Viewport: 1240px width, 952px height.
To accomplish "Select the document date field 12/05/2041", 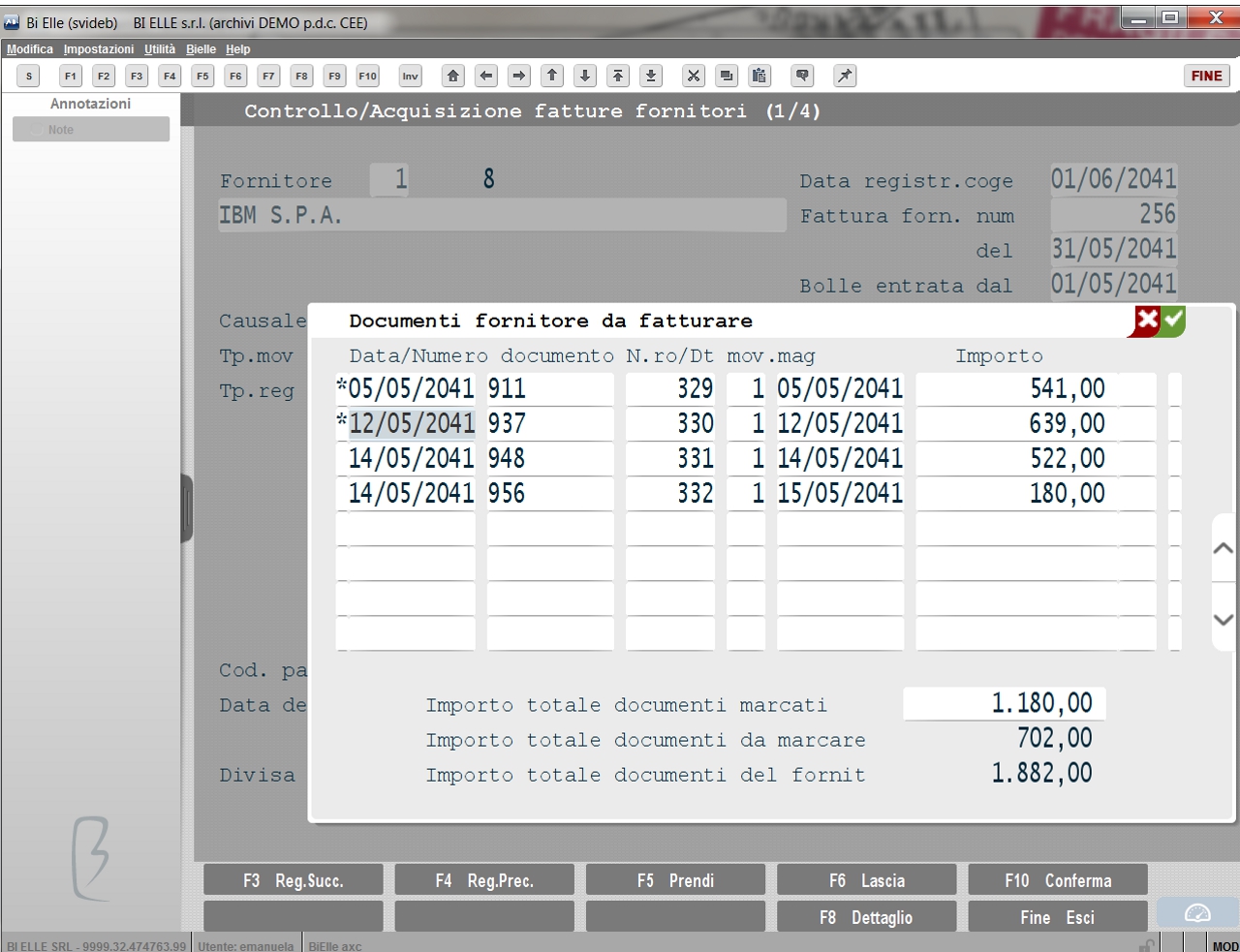I will (412, 423).
